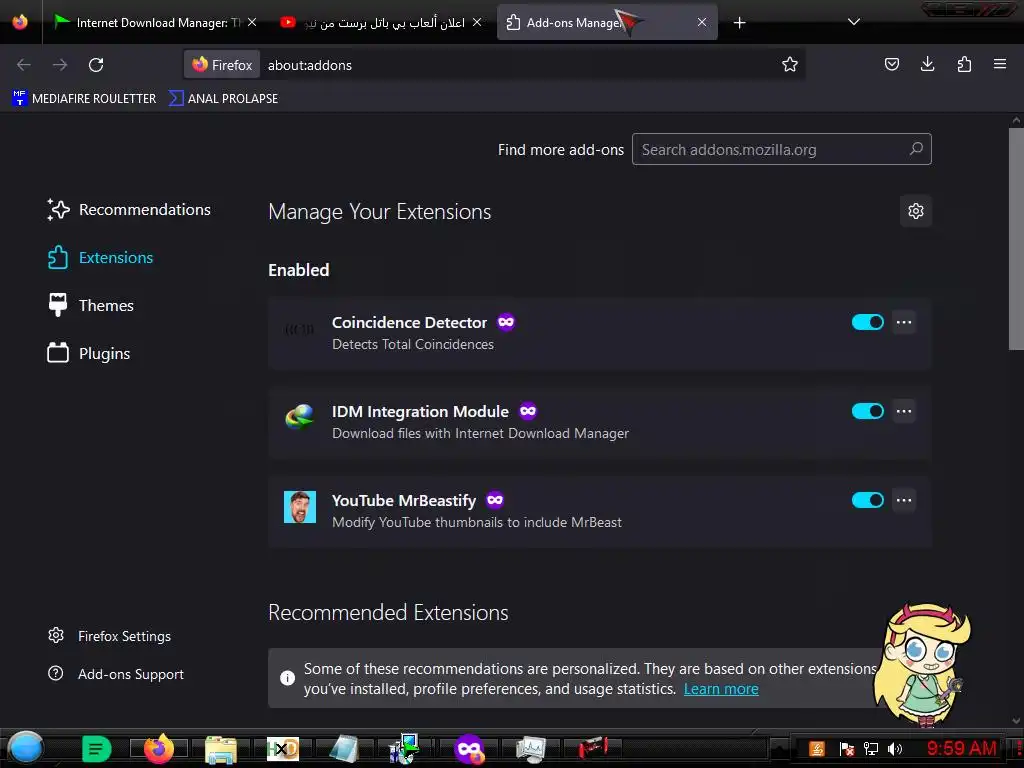Open private browsing mask taskbar icon
The width and height of the screenshot is (1024, 768).
(470, 749)
